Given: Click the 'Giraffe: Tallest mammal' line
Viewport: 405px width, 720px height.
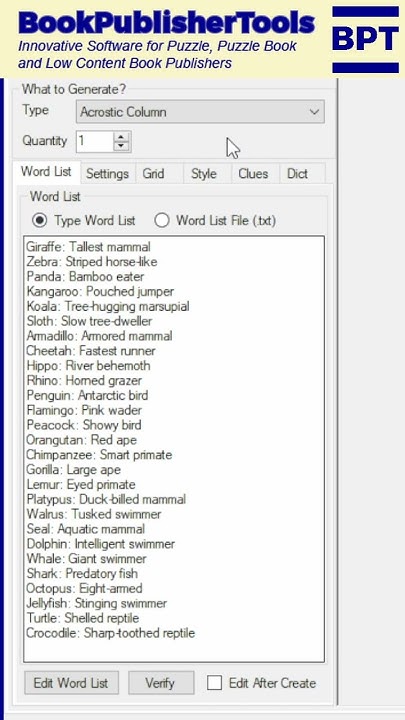Looking at the screenshot, I should (x=88, y=247).
